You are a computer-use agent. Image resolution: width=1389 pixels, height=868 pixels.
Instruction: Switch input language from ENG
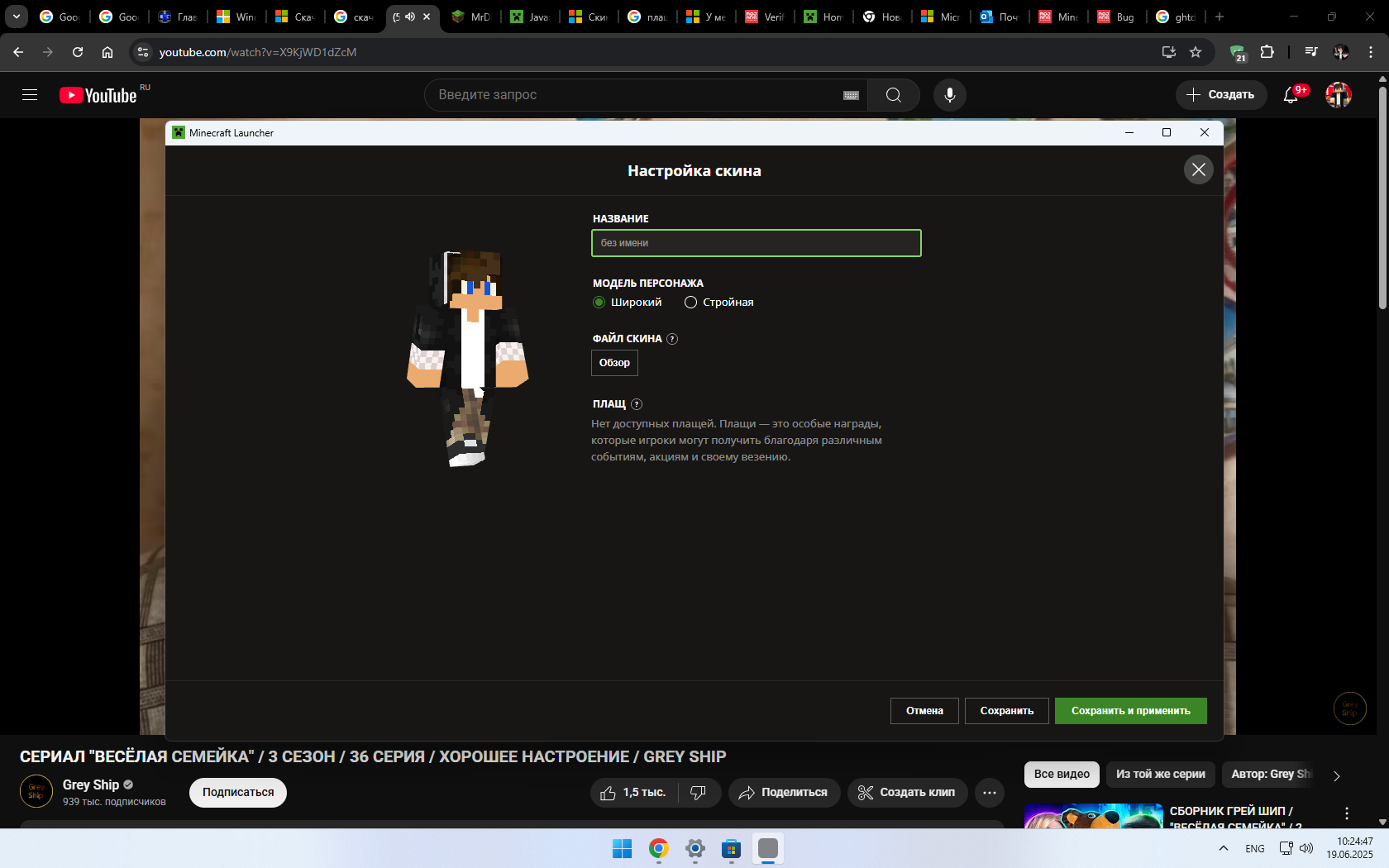1255,849
